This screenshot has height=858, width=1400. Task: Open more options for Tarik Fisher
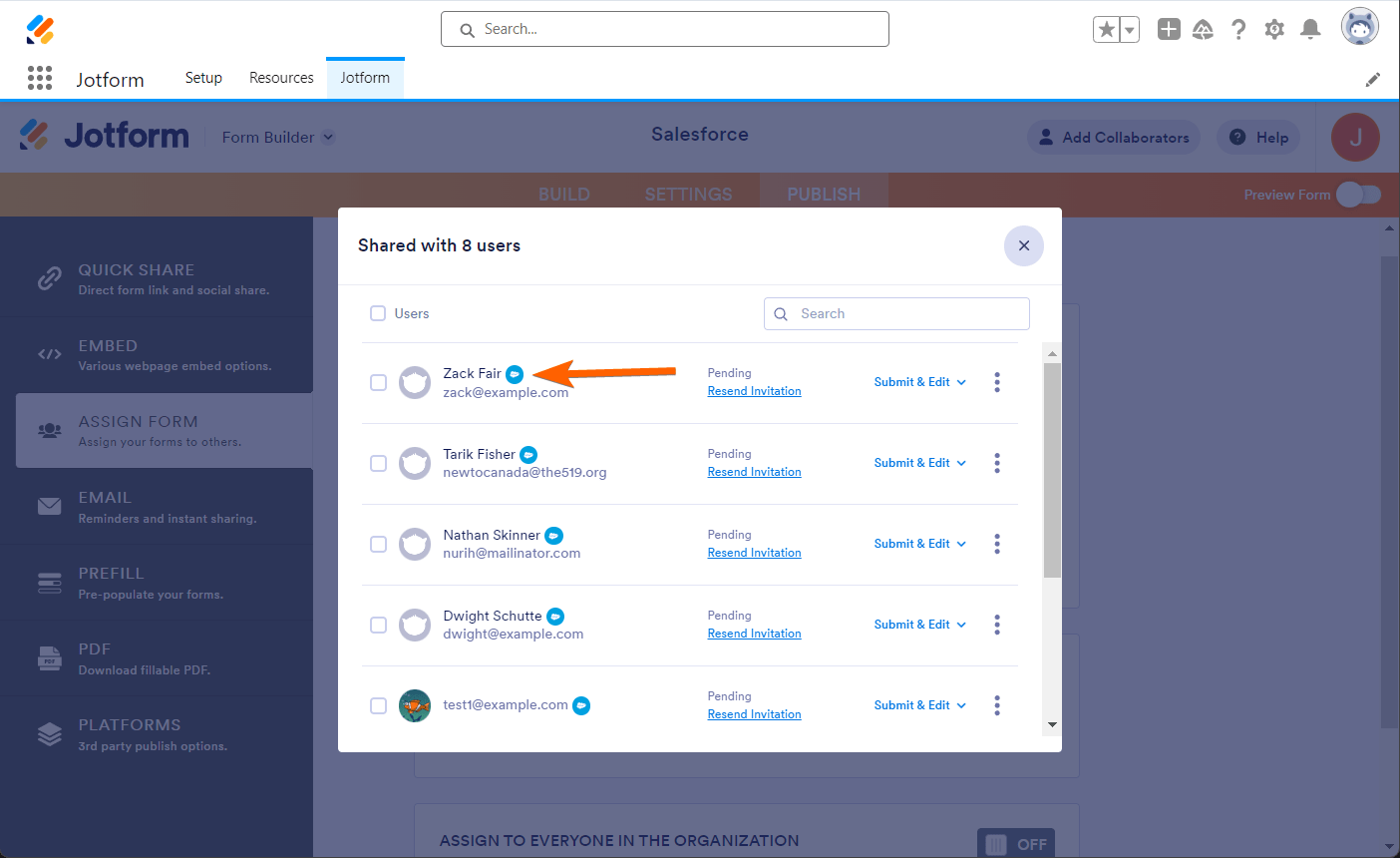tap(997, 463)
